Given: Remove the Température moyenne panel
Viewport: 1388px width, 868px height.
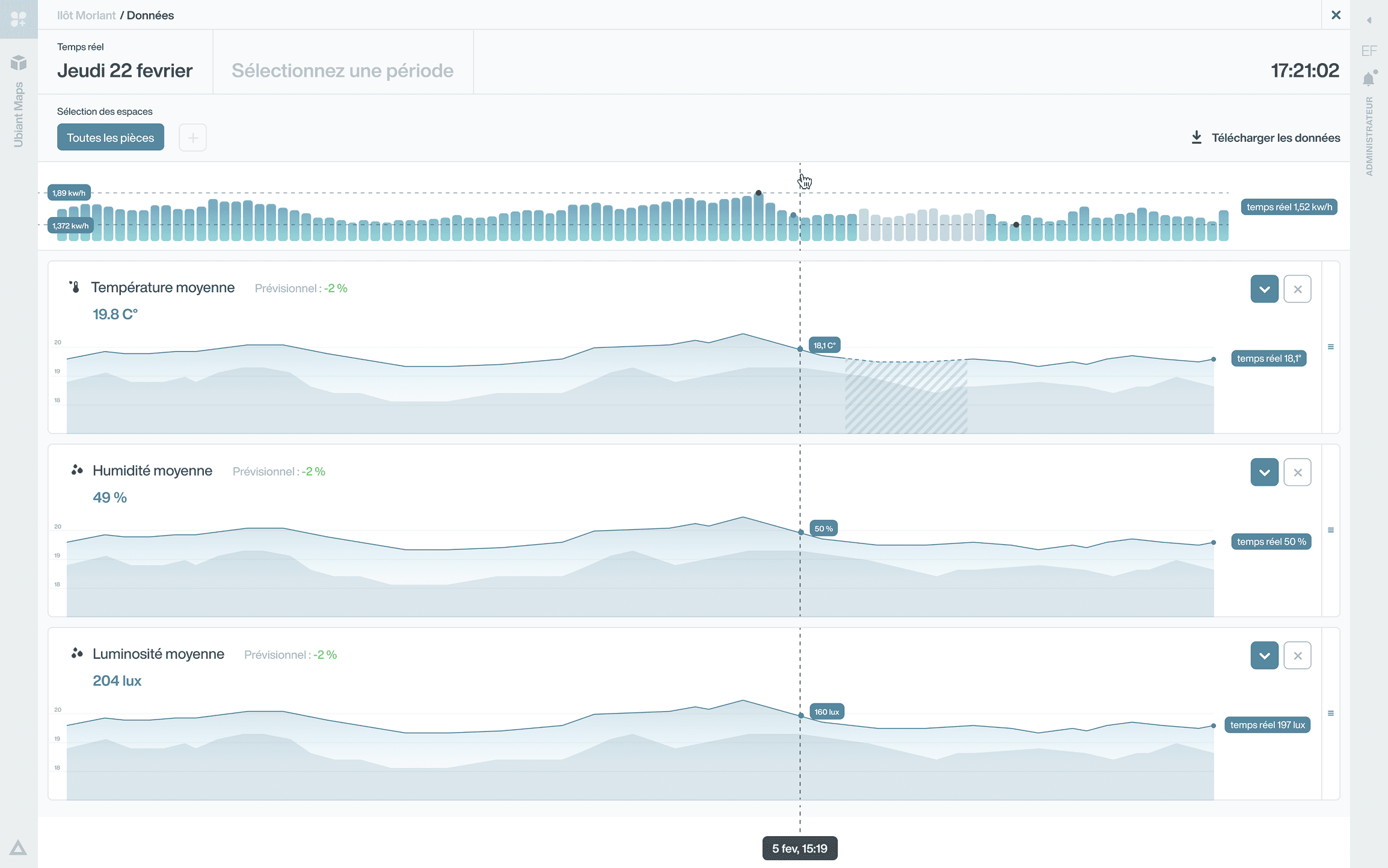Looking at the screenshot, I should 1297,289.
